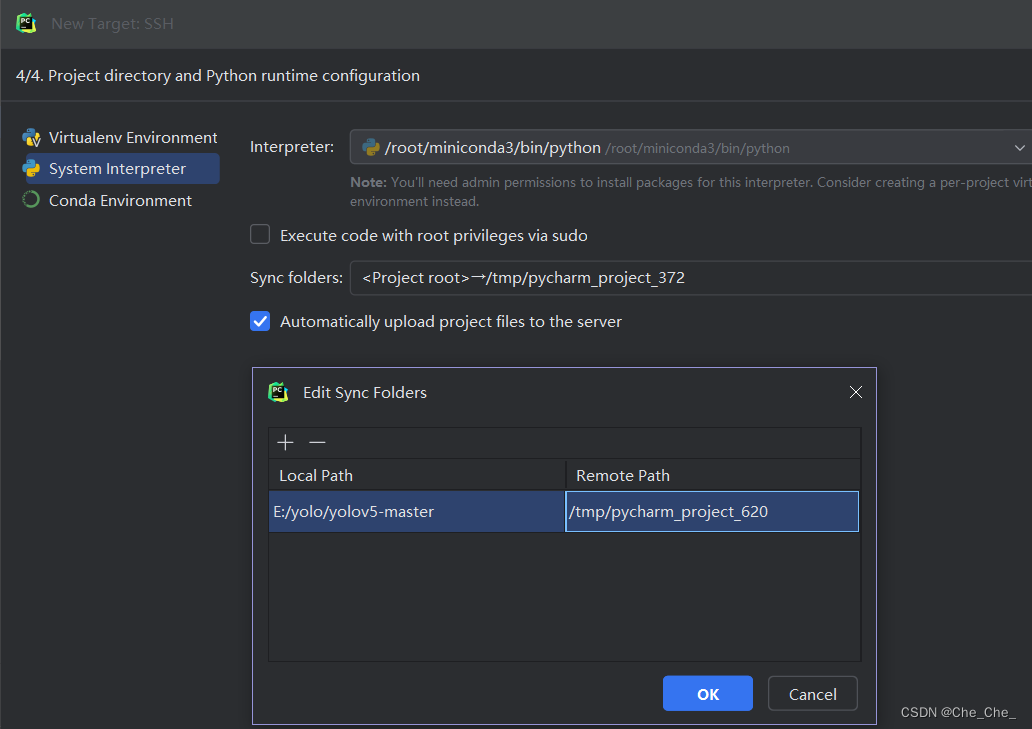Click the Conda Environment ring icon

point(31,200)
